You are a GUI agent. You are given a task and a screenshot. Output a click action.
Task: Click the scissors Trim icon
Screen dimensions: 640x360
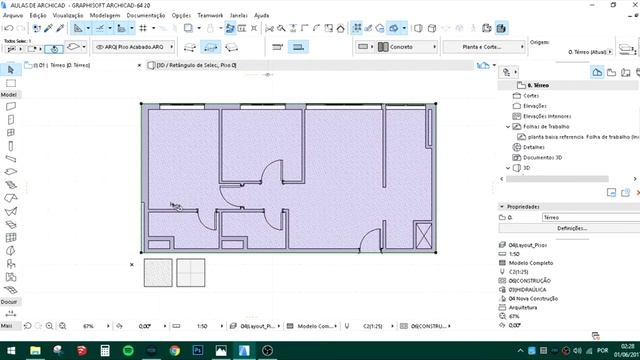(x=269, y=28)
